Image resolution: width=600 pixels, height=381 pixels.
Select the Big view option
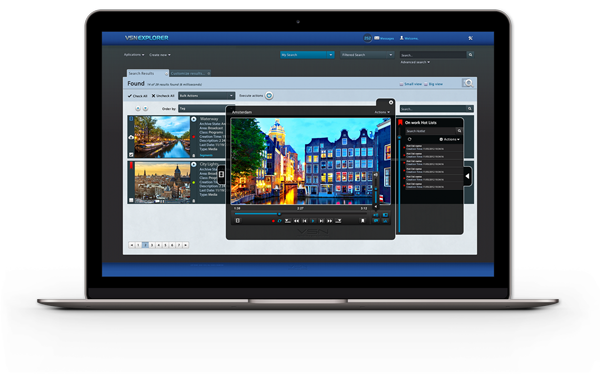pos(433,84)
